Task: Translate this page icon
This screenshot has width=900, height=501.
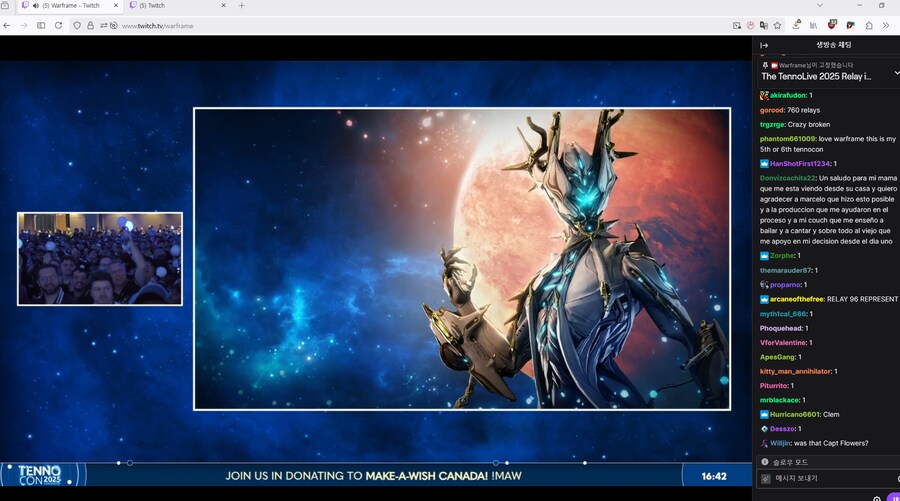Action: click(x=763, y=25)
